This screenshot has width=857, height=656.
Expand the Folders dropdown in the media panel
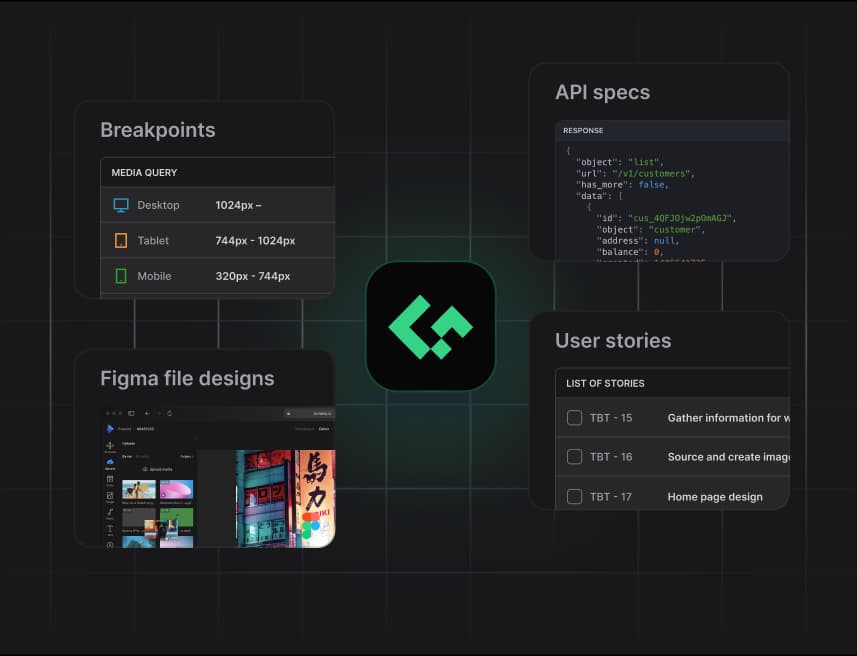(187, 456)
